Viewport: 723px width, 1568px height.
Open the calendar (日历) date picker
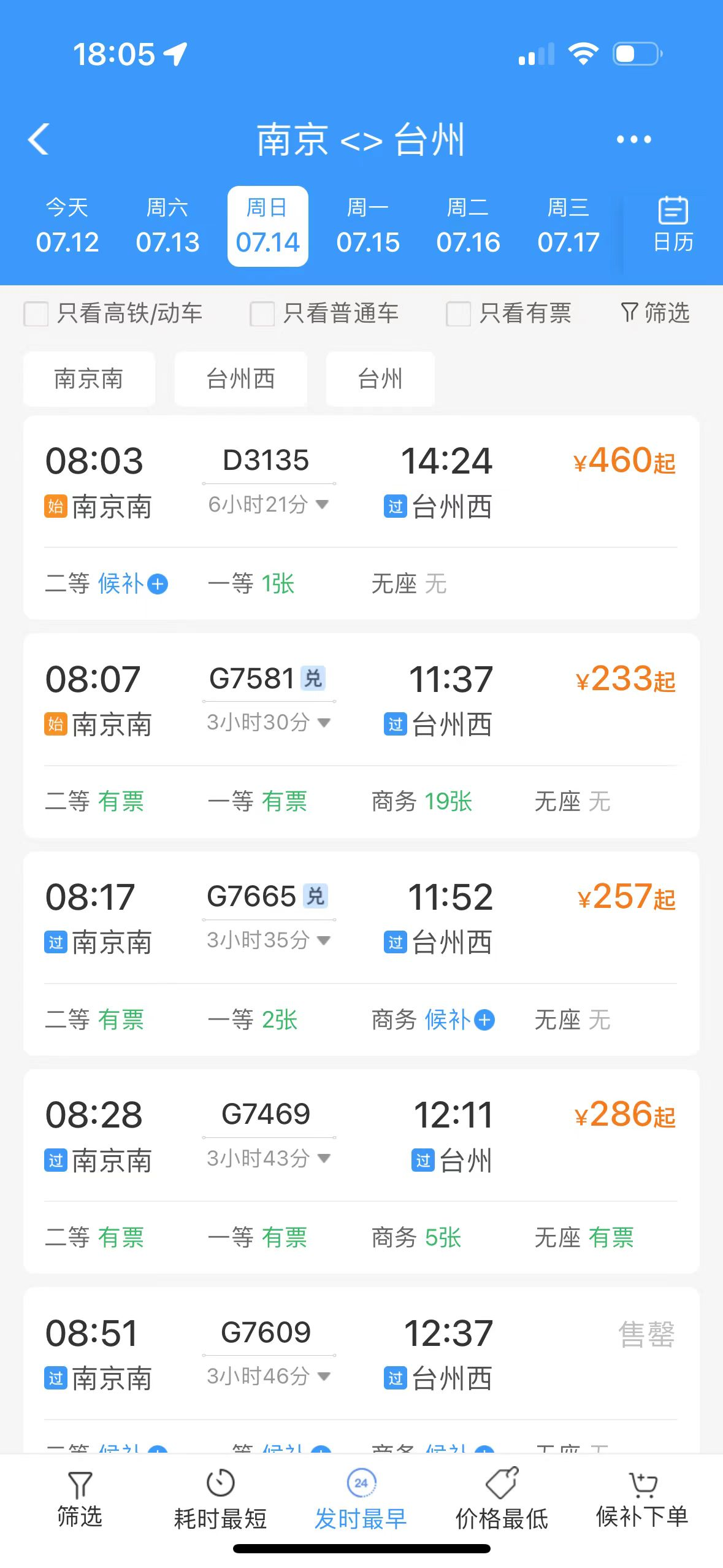coord(673,225)
